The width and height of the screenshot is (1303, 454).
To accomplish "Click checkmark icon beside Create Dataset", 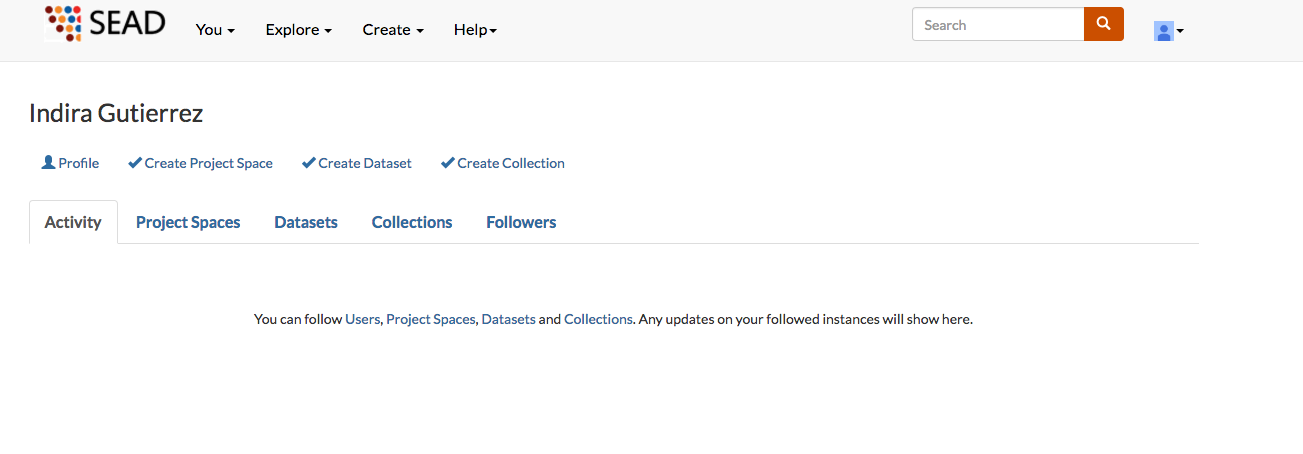I will (309, 163).
